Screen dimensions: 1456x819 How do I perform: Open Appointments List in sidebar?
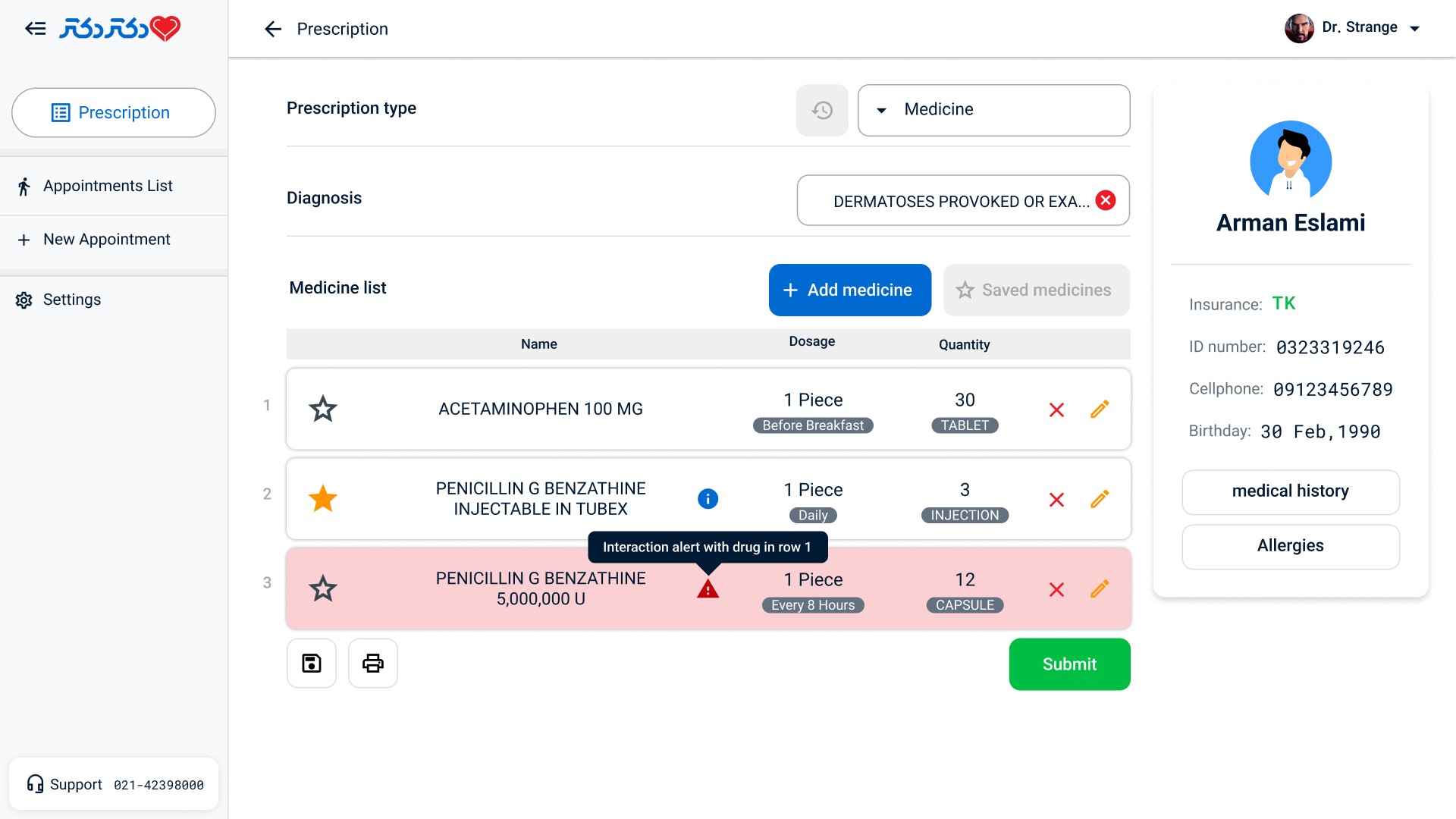pos(108,187)
